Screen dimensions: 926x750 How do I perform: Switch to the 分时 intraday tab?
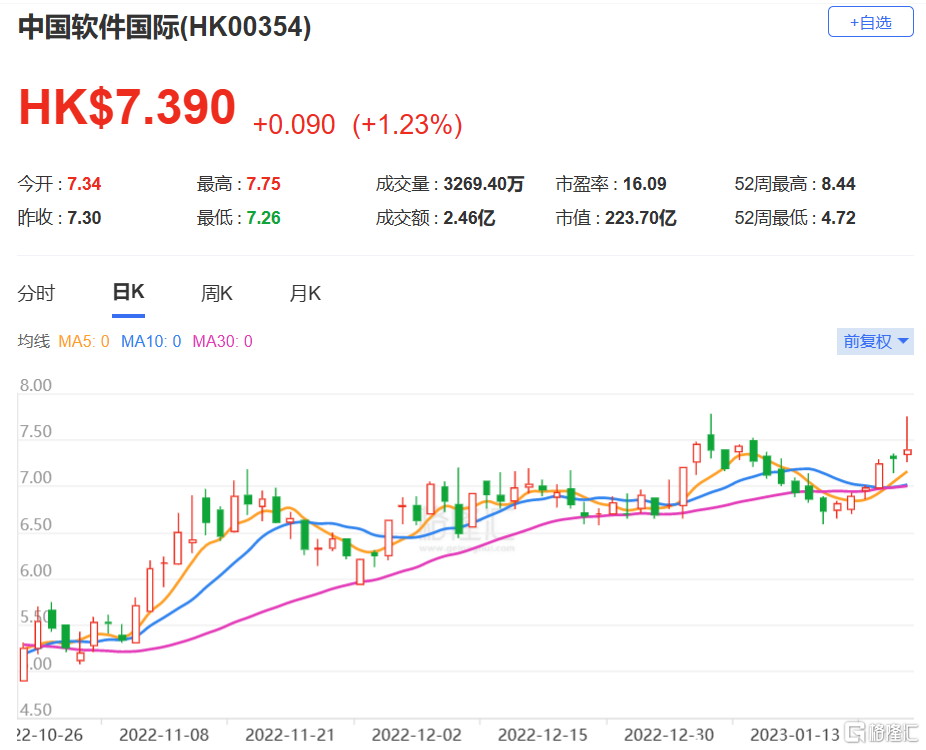(x=36, y=293)
